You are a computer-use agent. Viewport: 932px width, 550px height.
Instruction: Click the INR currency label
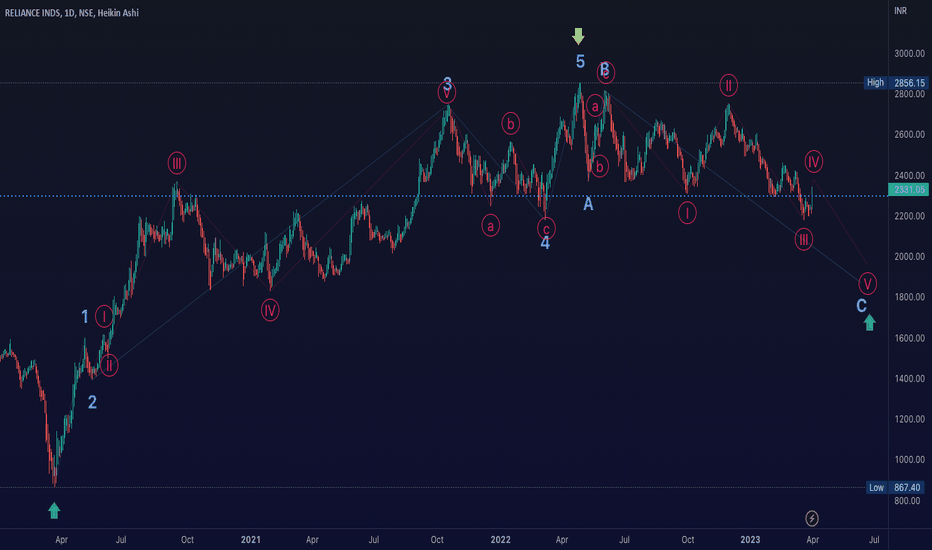pyautogui.click(x=900, y=11)
